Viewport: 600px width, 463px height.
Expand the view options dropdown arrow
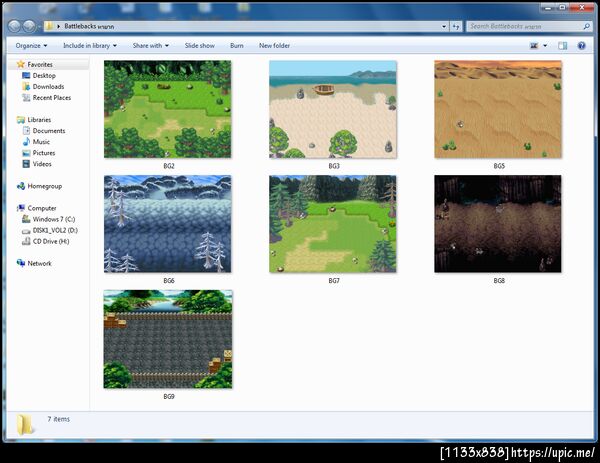[x=545, y=46]
